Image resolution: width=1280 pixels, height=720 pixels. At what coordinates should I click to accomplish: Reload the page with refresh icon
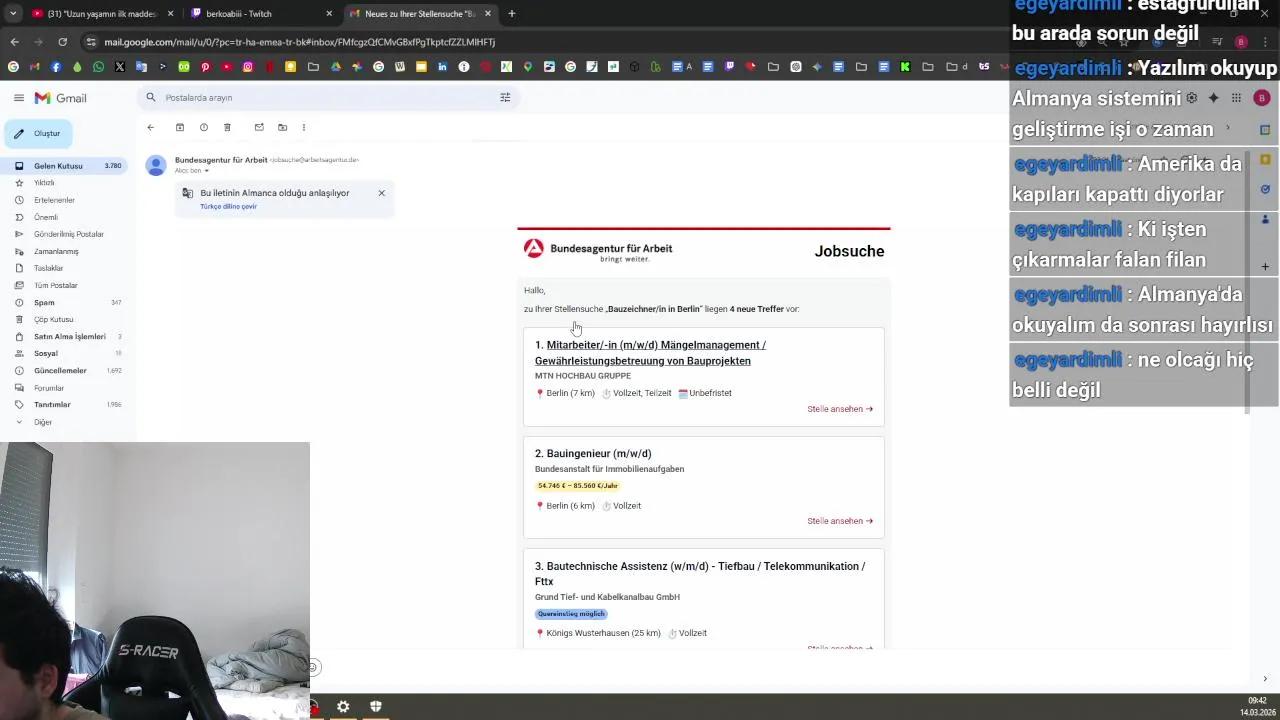coord(62,42)
